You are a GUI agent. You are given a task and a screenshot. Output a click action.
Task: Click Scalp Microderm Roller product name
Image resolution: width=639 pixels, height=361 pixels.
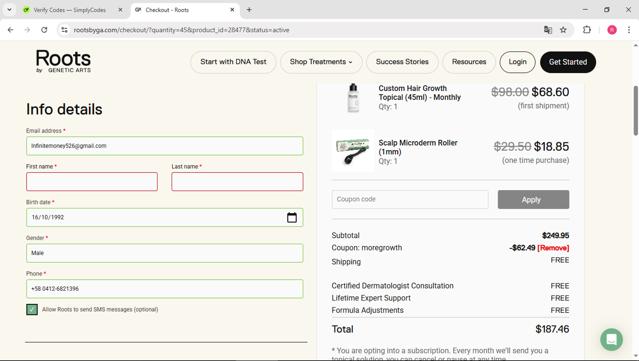click(418, 147)
